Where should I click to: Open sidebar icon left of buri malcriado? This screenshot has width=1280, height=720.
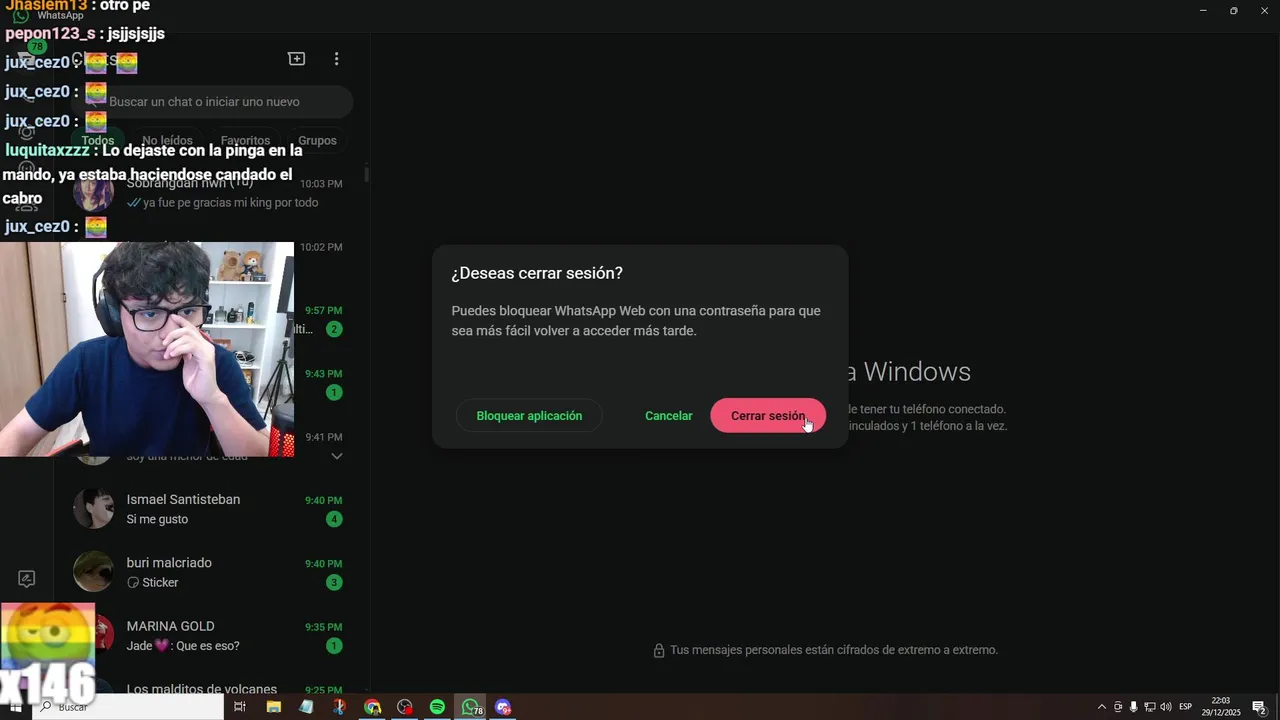pyautogui.click(x=27, y=579)
